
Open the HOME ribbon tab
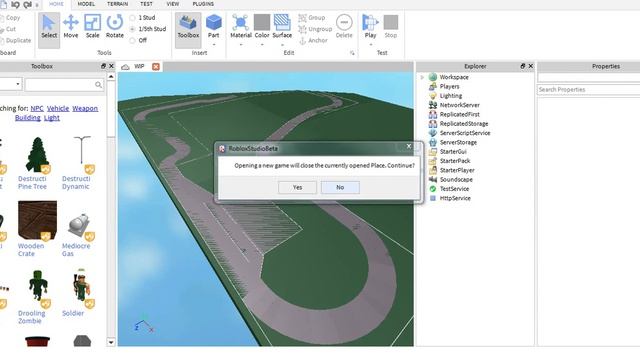coord(56,4)
